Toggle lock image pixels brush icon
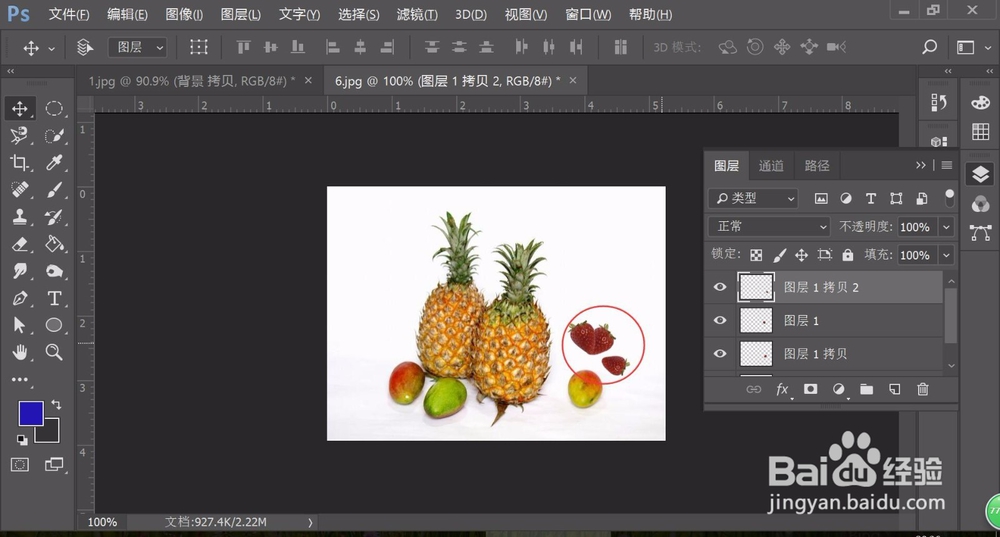The width and height of the screenshot is (1000, 537). click(x=779, y=255)
